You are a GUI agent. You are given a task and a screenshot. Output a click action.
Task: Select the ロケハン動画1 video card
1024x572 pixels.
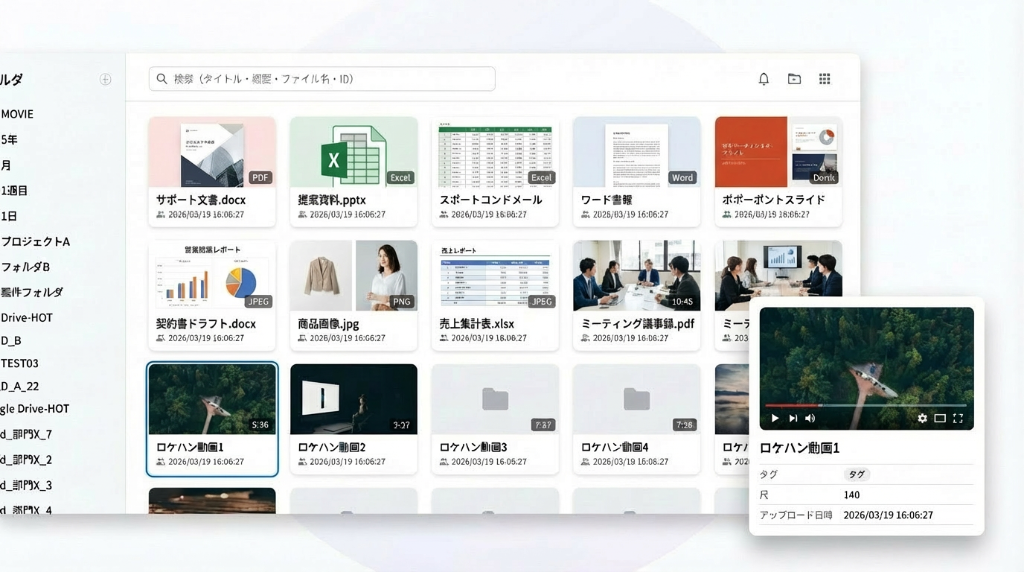tap(212, 419)
